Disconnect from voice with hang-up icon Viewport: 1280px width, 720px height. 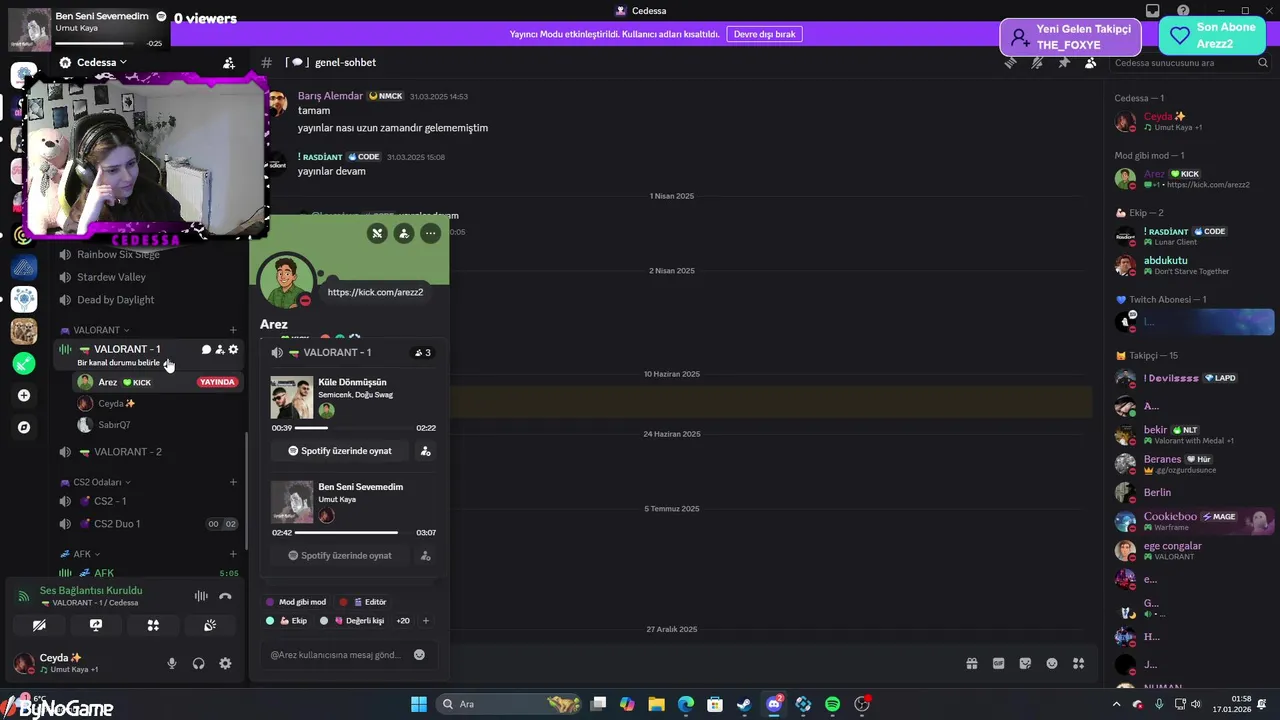pos(225,596)
